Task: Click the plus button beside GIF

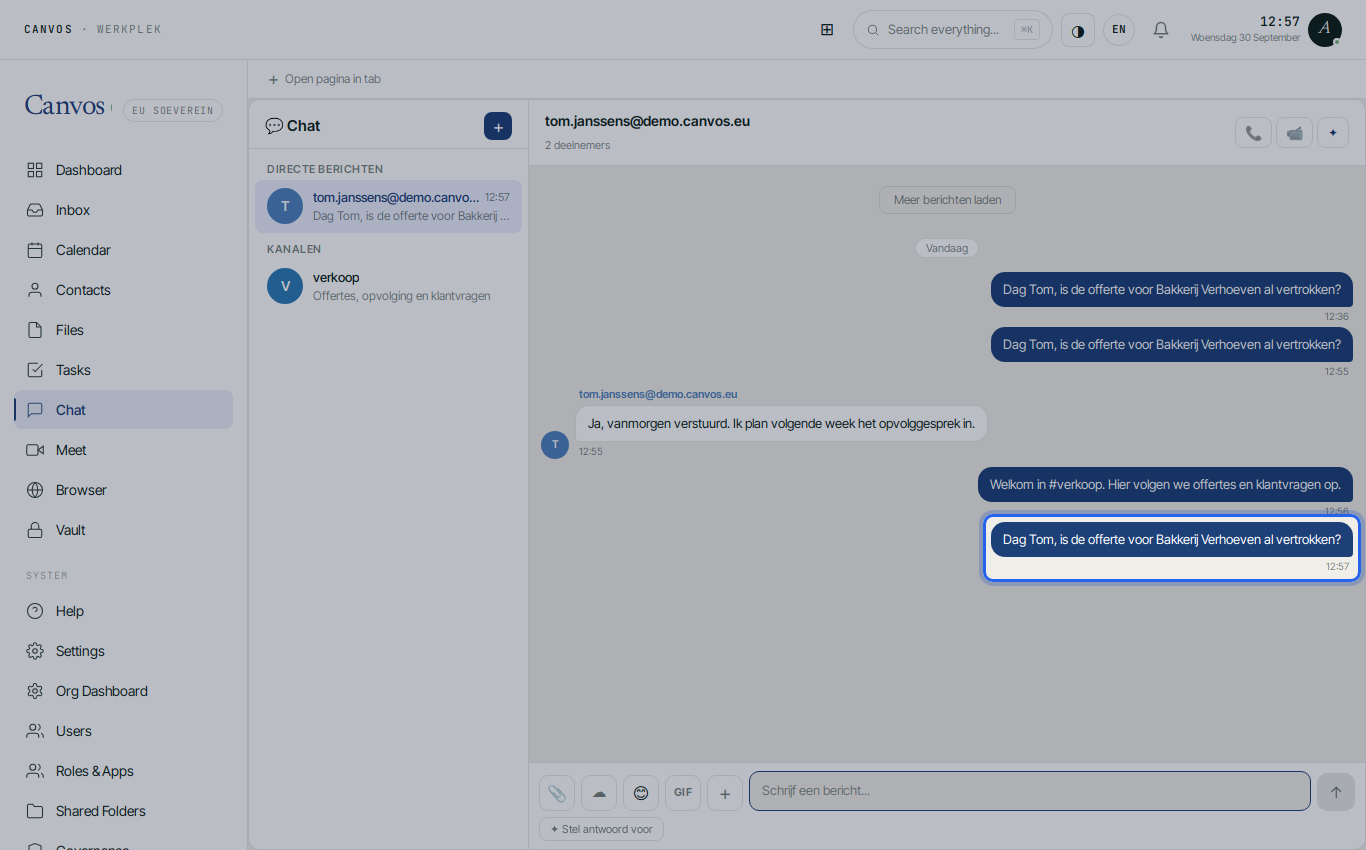Action: 725,793
